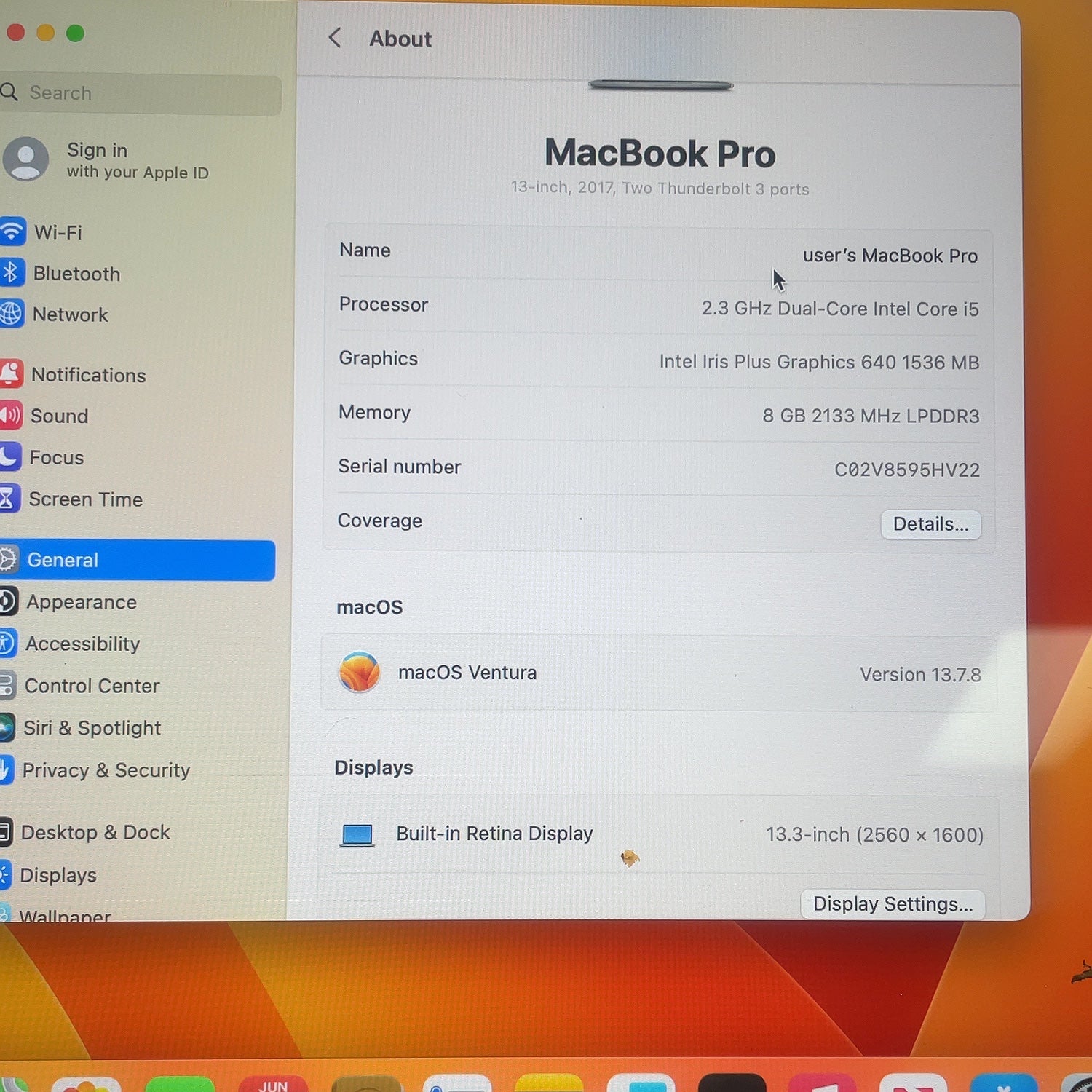Open Coverage Details... button

point(930,524)
